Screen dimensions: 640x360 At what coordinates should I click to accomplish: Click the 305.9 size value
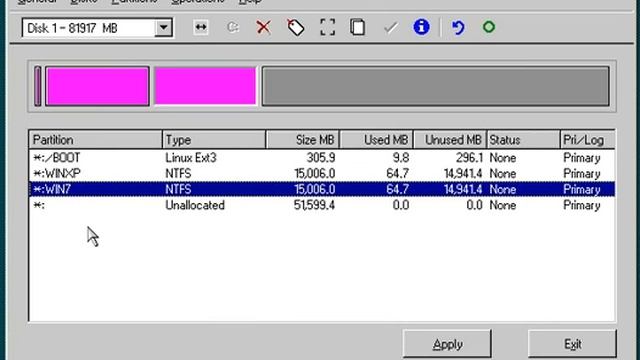point(320,158)
